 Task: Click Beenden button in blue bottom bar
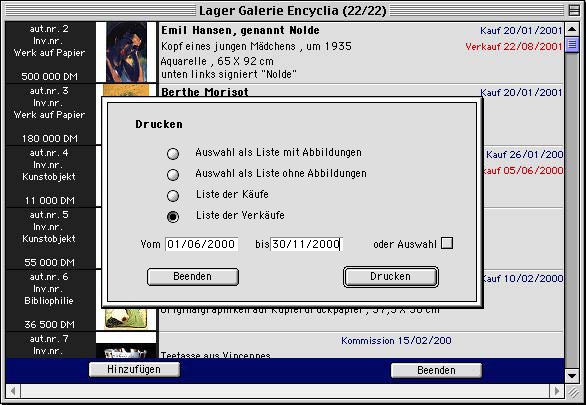436,370
